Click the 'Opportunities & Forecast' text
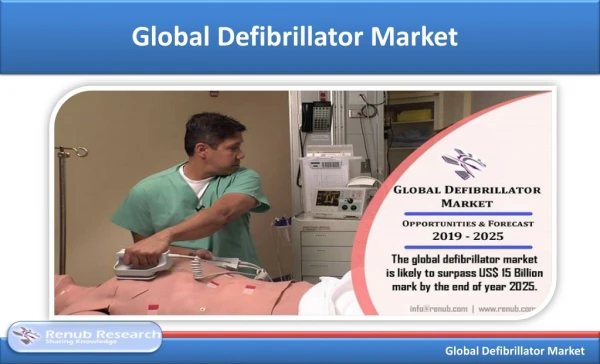600x364 pixels. (468, 224)
